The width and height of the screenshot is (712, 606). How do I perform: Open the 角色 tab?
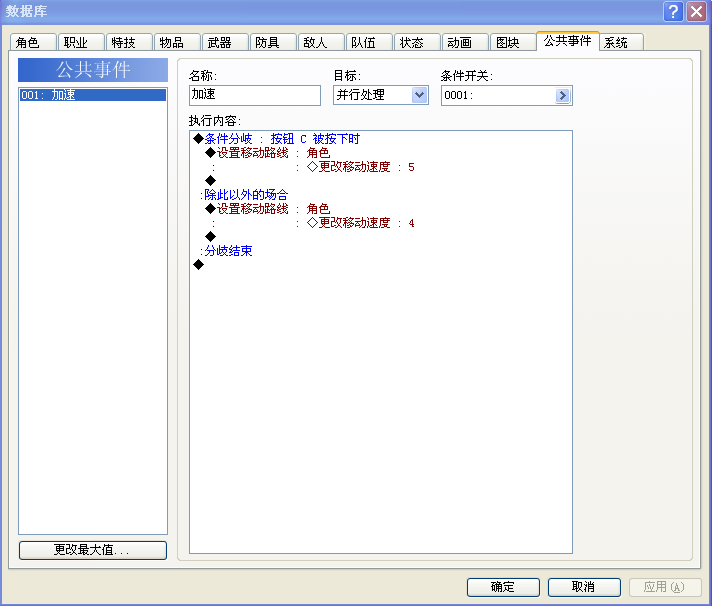[x=33, y=42]
